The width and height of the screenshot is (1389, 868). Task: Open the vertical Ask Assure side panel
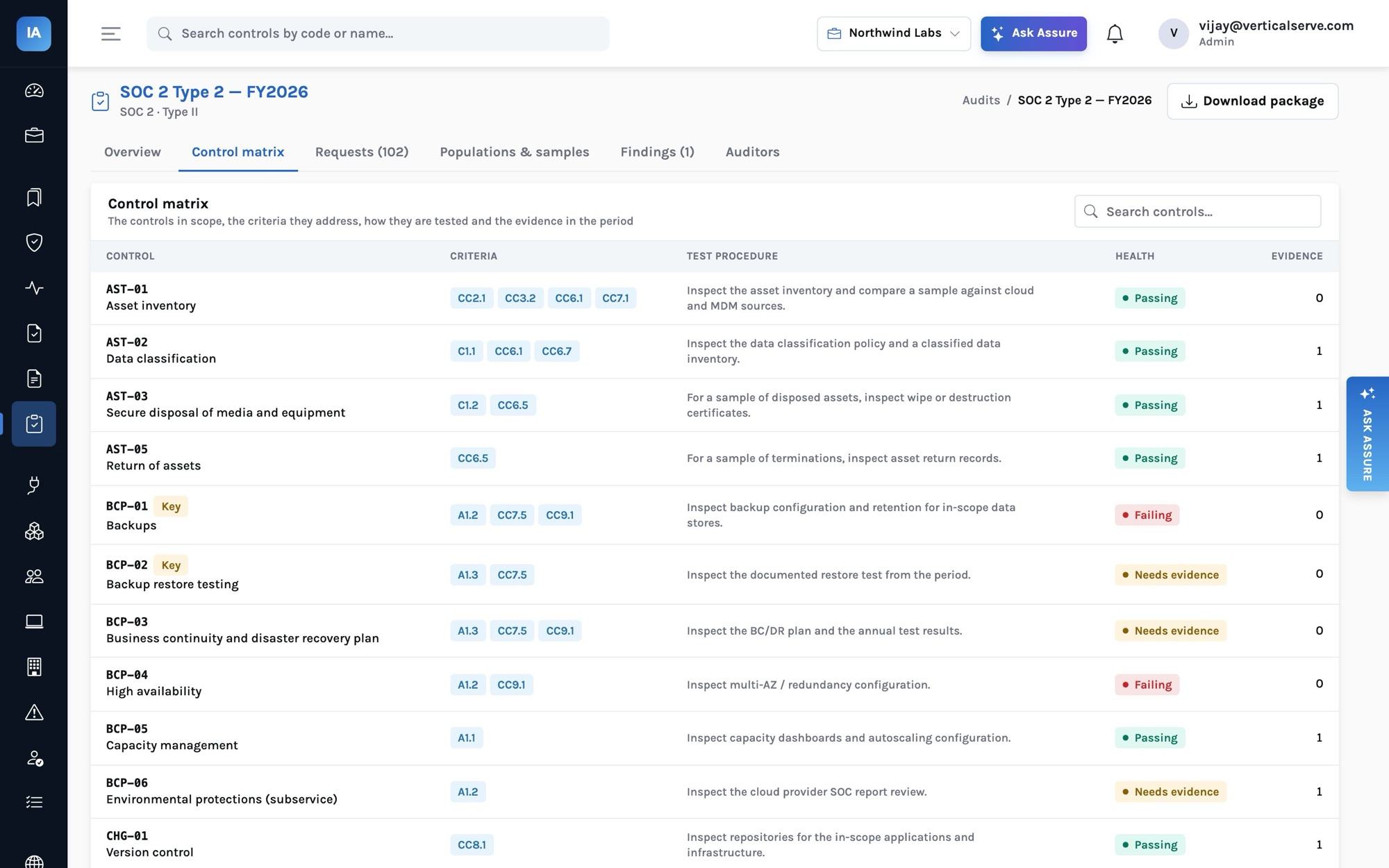coord(1367,434)
